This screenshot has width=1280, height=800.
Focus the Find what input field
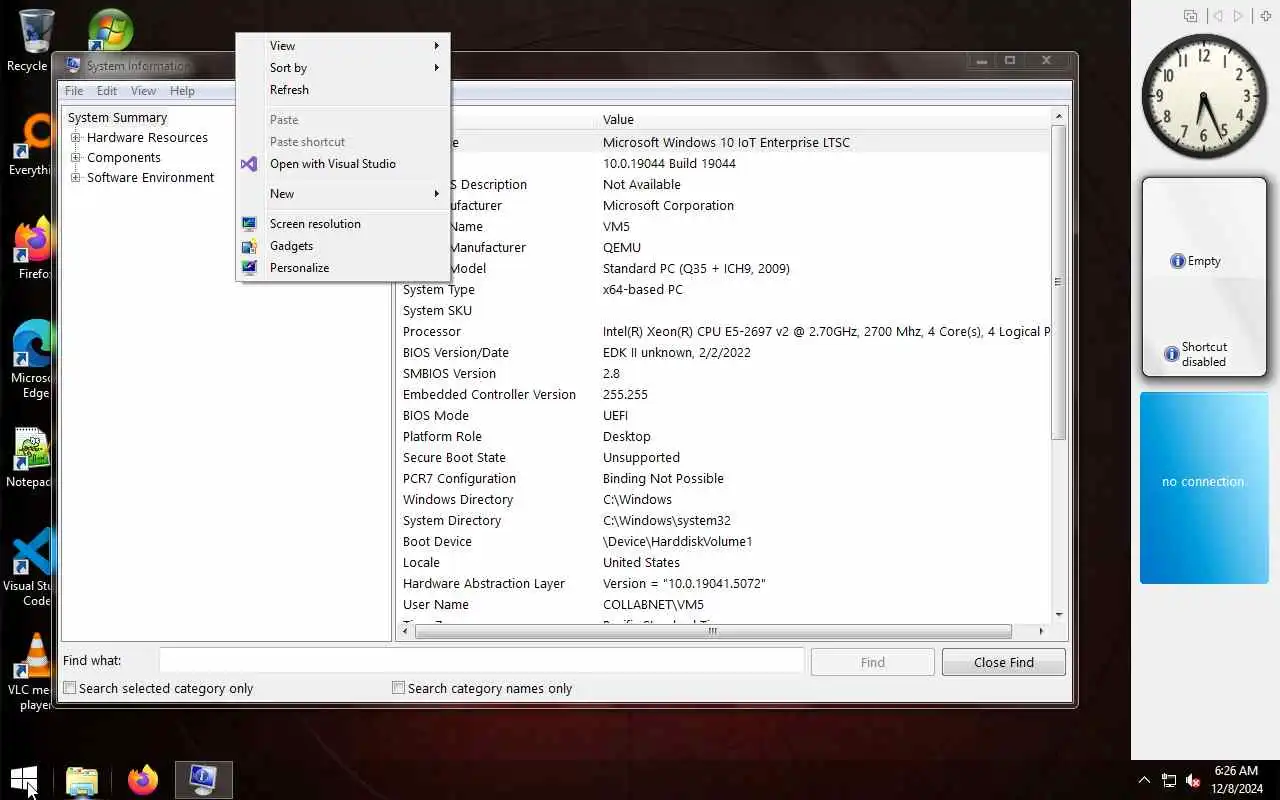pos(481,661)
